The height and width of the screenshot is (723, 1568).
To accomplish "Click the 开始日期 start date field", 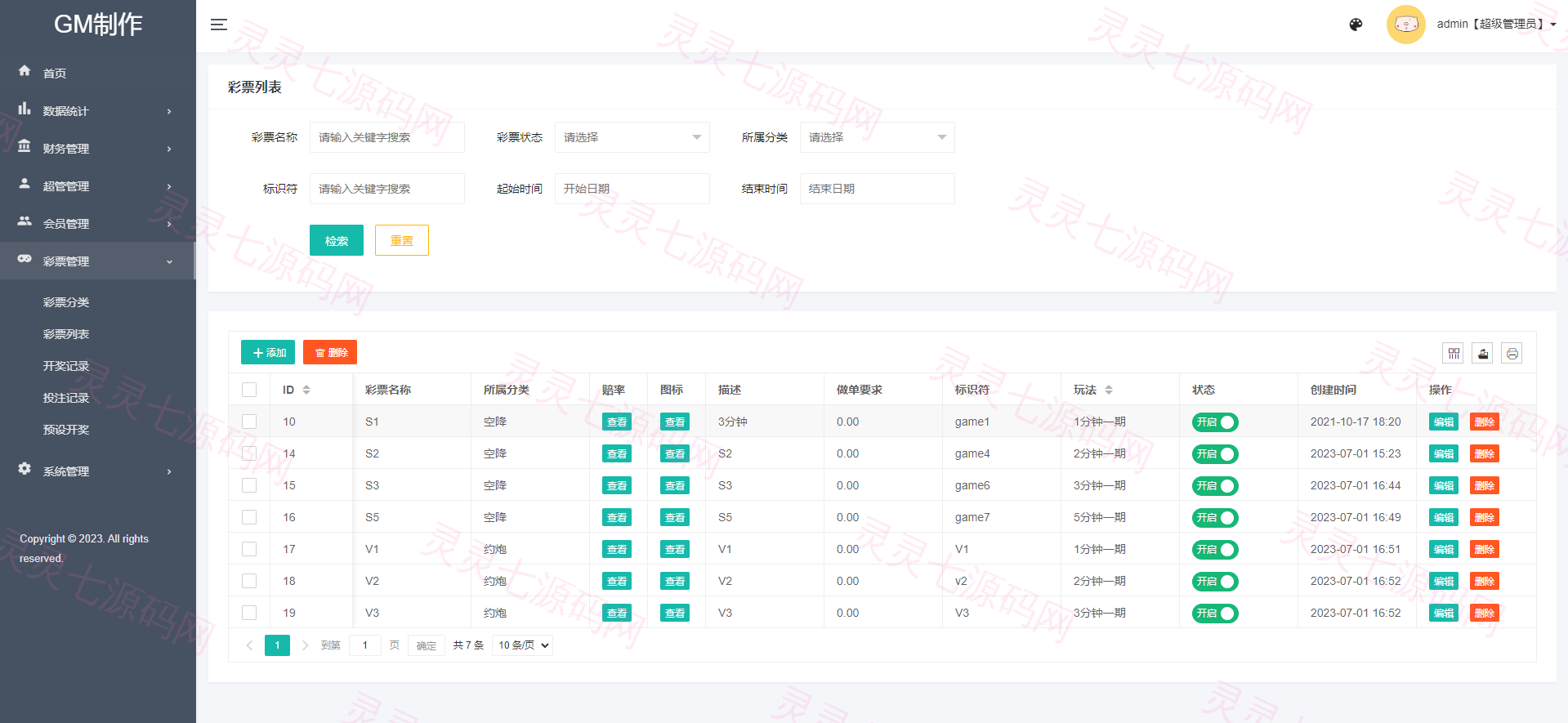I will point(632,189).
